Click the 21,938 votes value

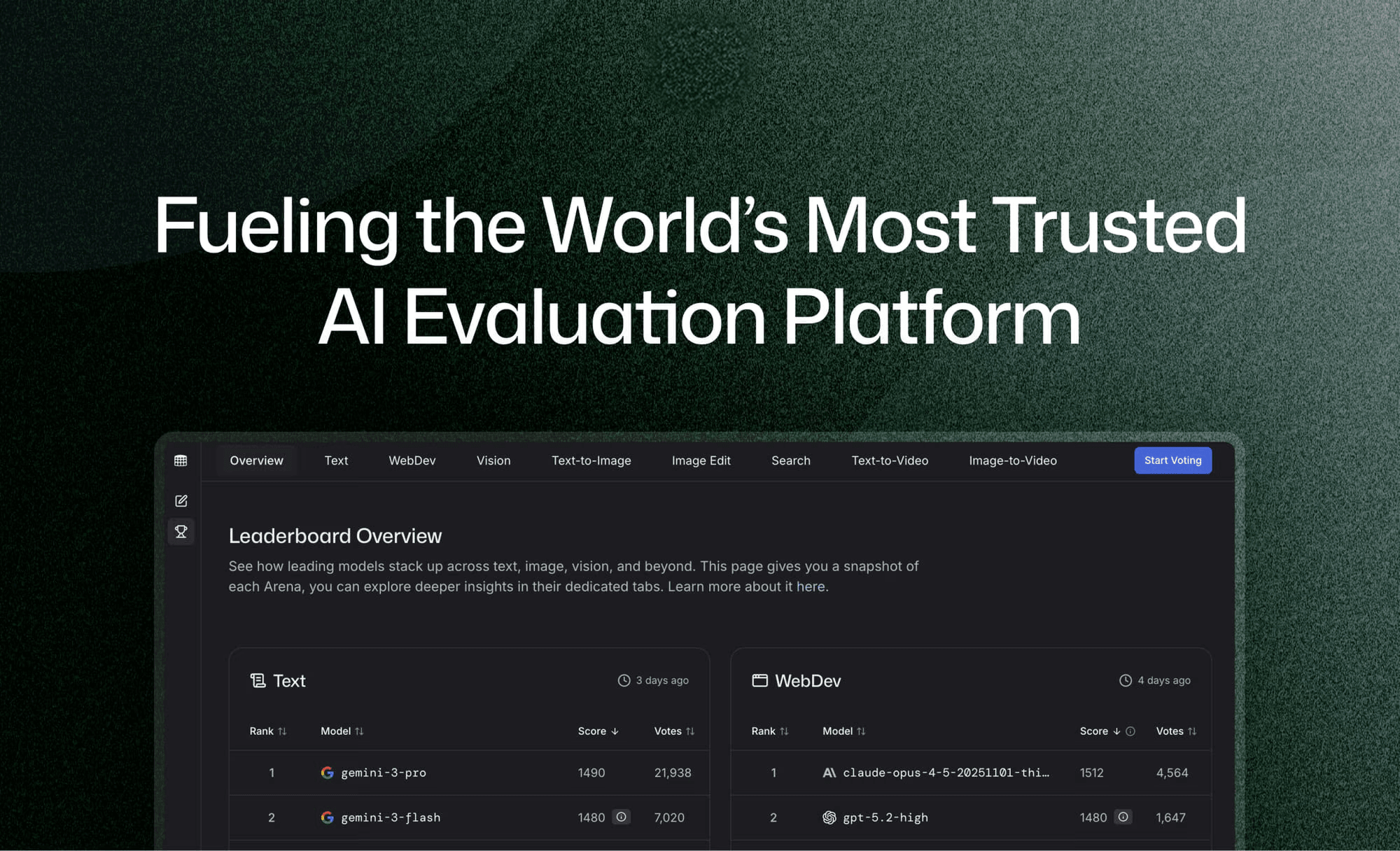tap(673, 773)
